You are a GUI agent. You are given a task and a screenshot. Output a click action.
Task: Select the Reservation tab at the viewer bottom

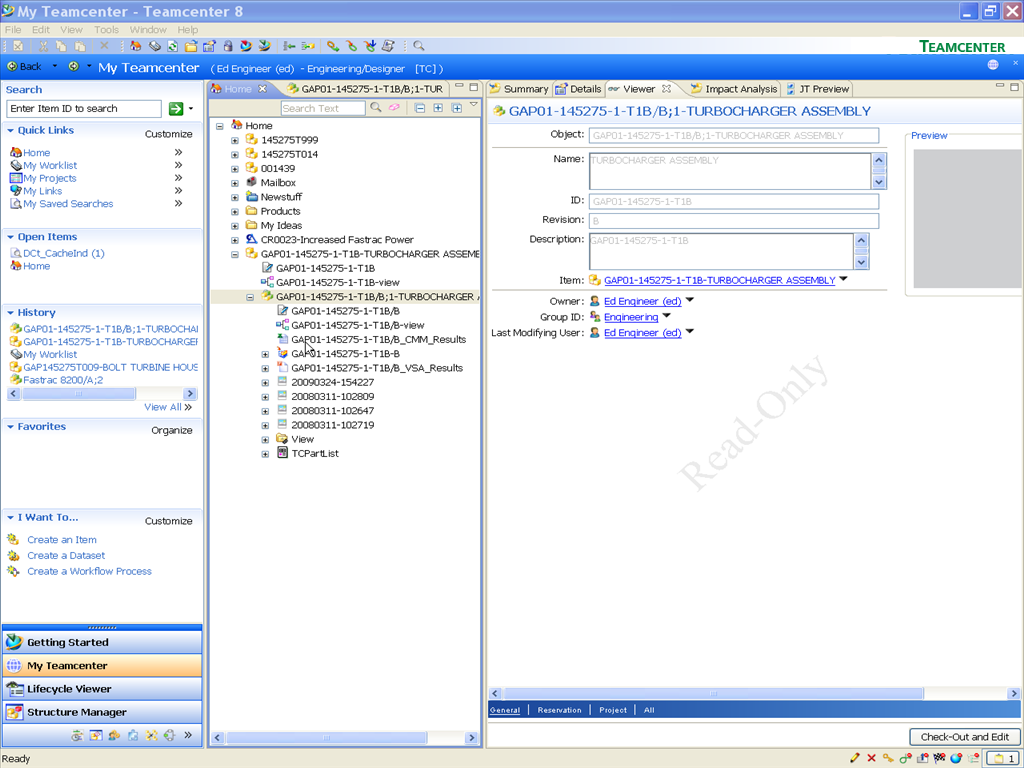click(559, 710)
